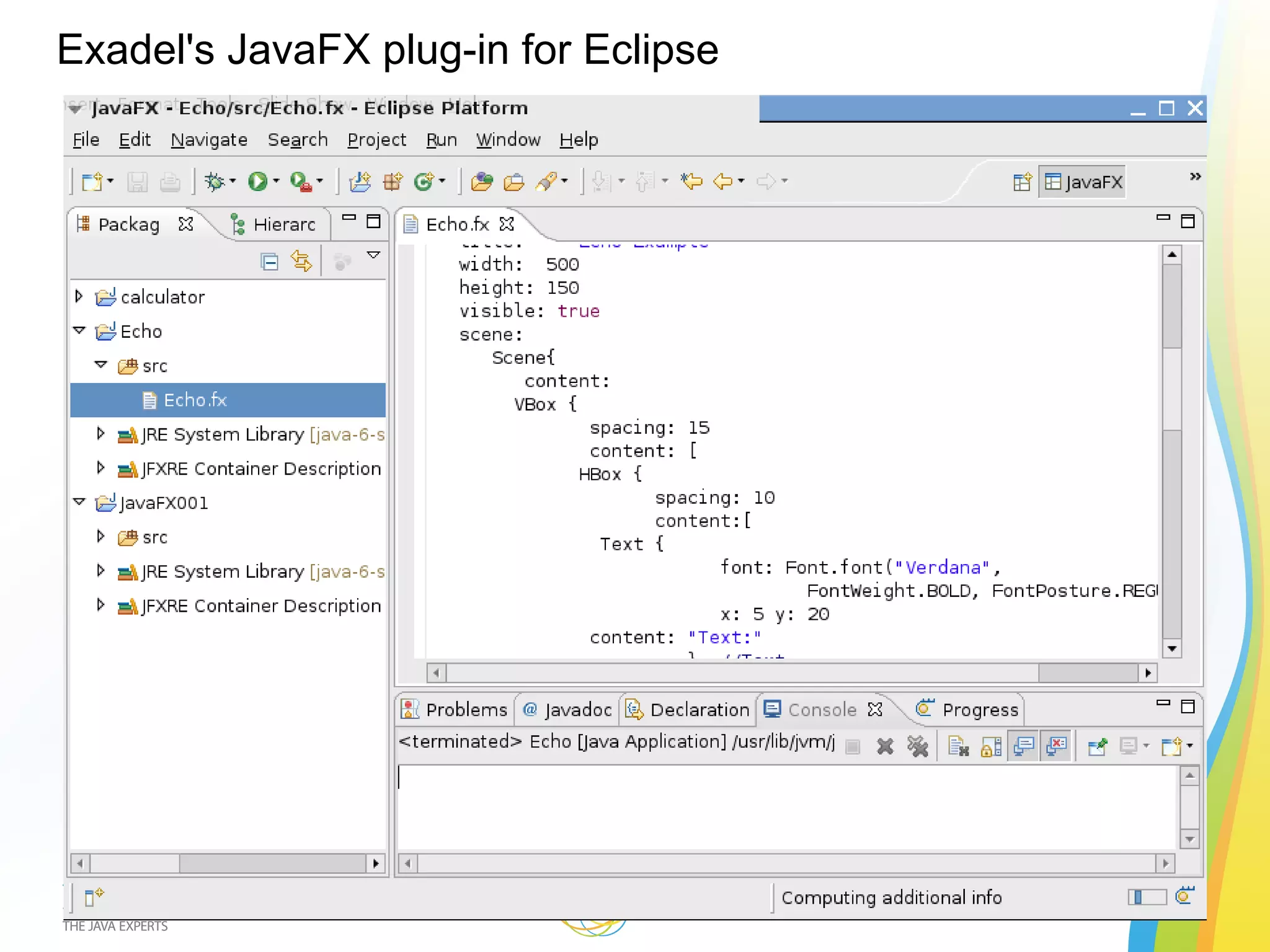Open the File menu
The height and width of the screenshot is (952, 1270).
(x=86, y=140)
